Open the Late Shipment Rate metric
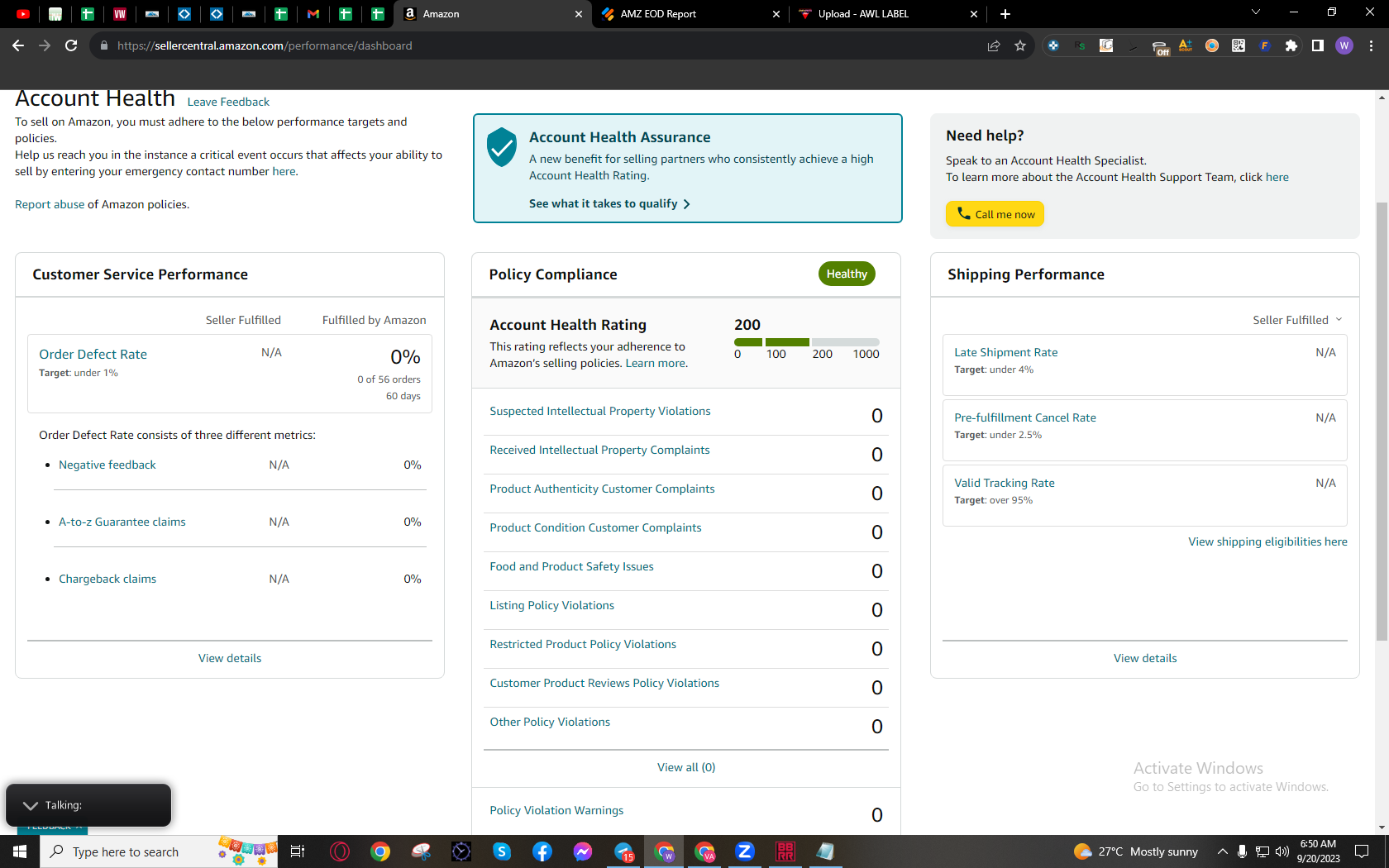Viewport: 1389px width, 868px height. pos(1006,352)
